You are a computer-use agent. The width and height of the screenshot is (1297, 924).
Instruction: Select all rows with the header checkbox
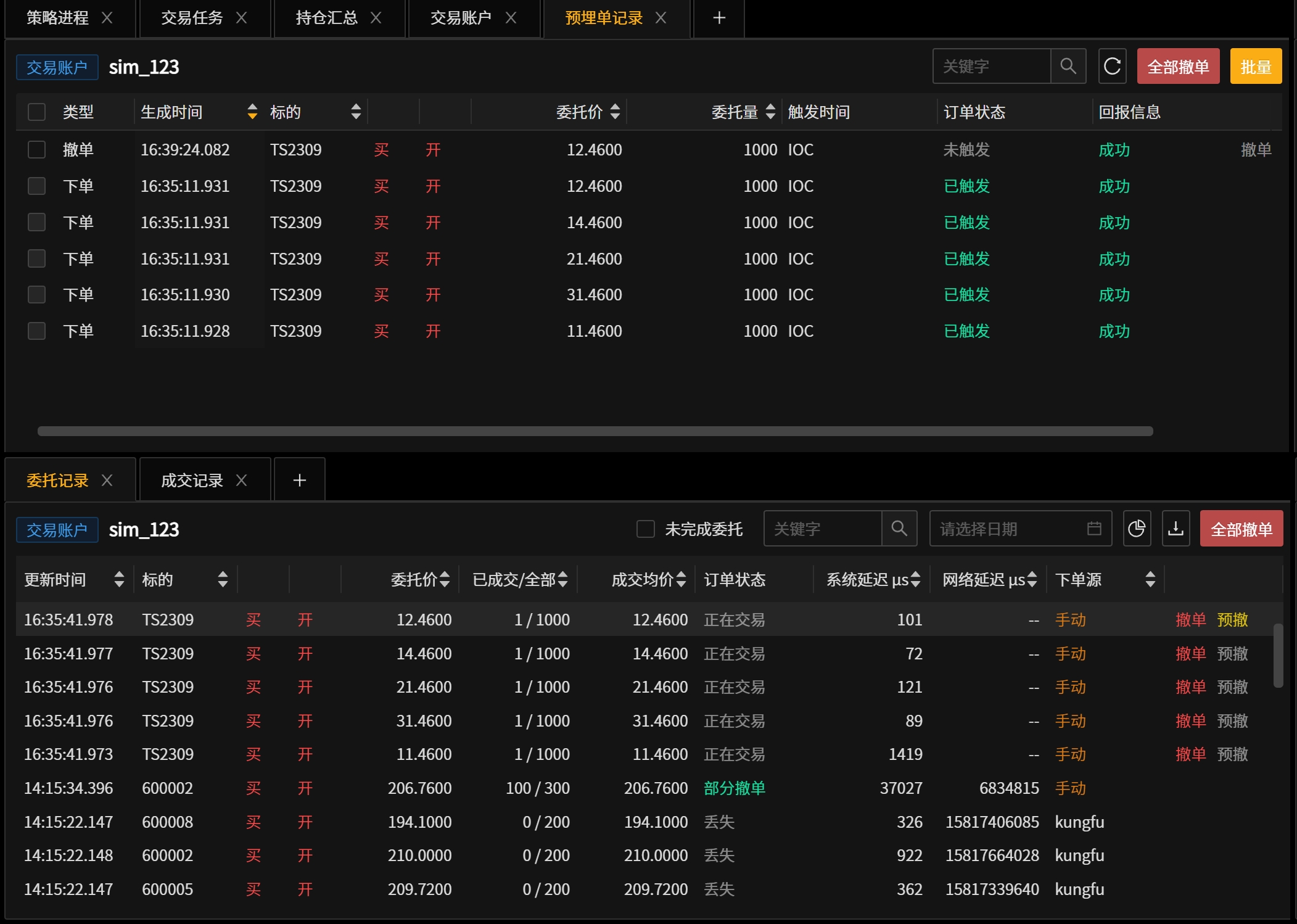tap(36, 112)
